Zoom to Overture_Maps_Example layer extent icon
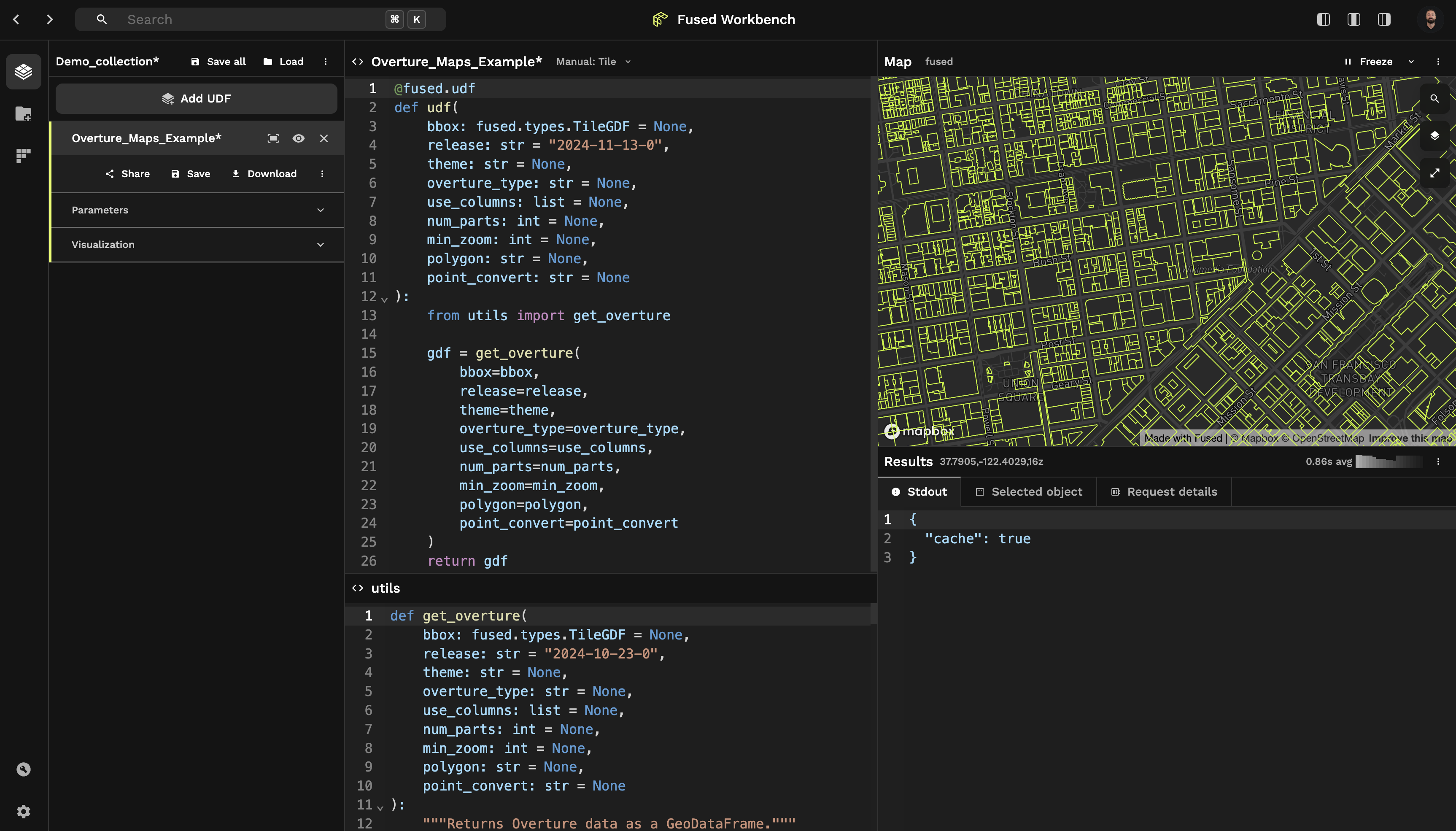The height and width of the screenshot is (831, 1456). click(x=273, y=138)
